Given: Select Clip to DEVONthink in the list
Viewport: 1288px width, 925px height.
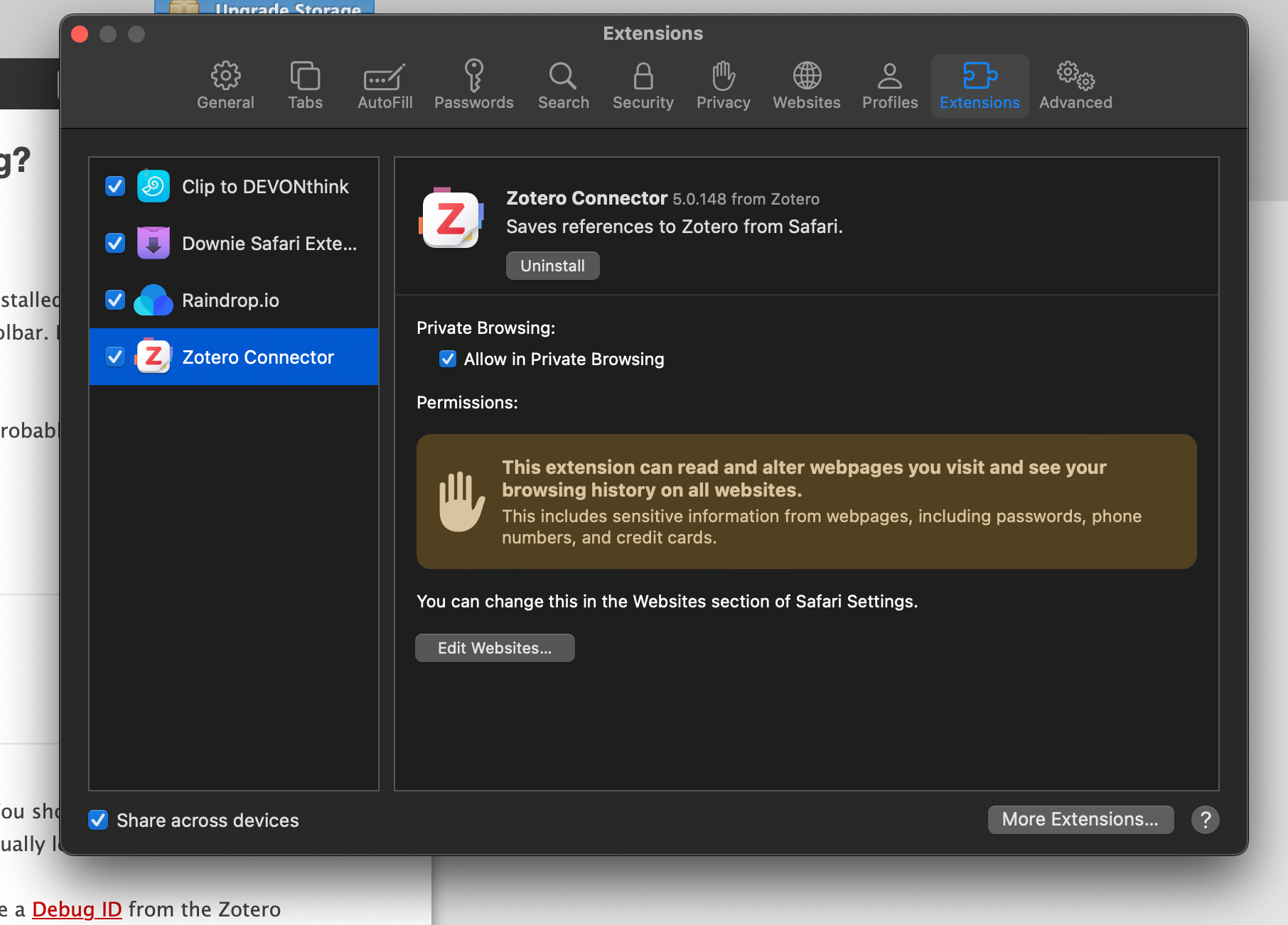Looking at the screenshot, I should 234,186.
